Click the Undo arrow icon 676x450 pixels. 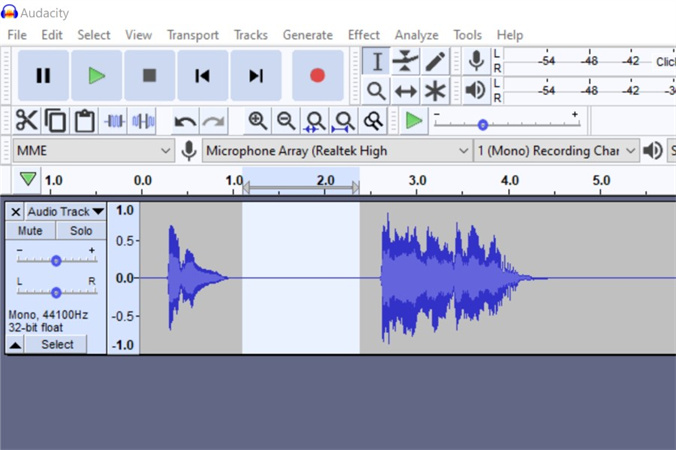pyautogui.click(x=185, y=121)
